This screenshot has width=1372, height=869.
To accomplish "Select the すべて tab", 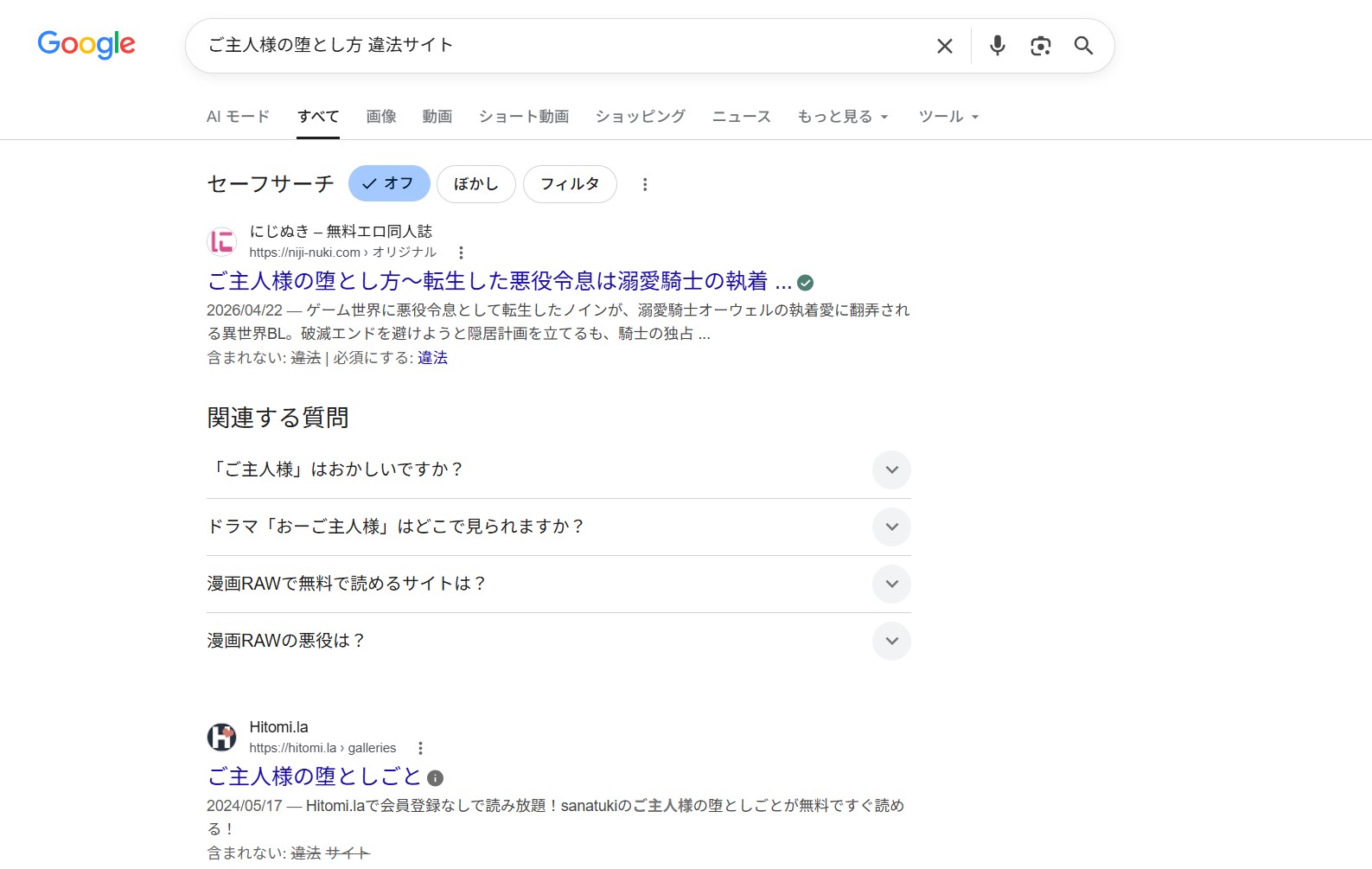I will click(318, 117).
